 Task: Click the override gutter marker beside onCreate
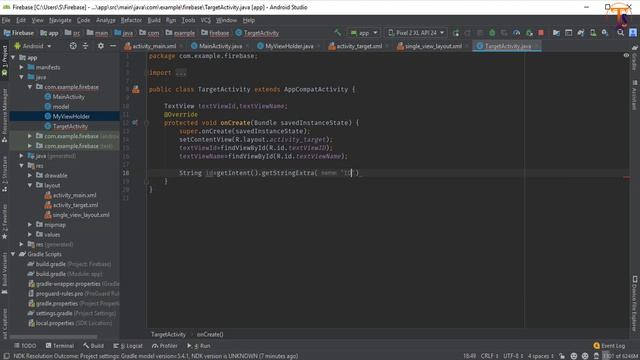pyautogui.click(x=135, y=122)
